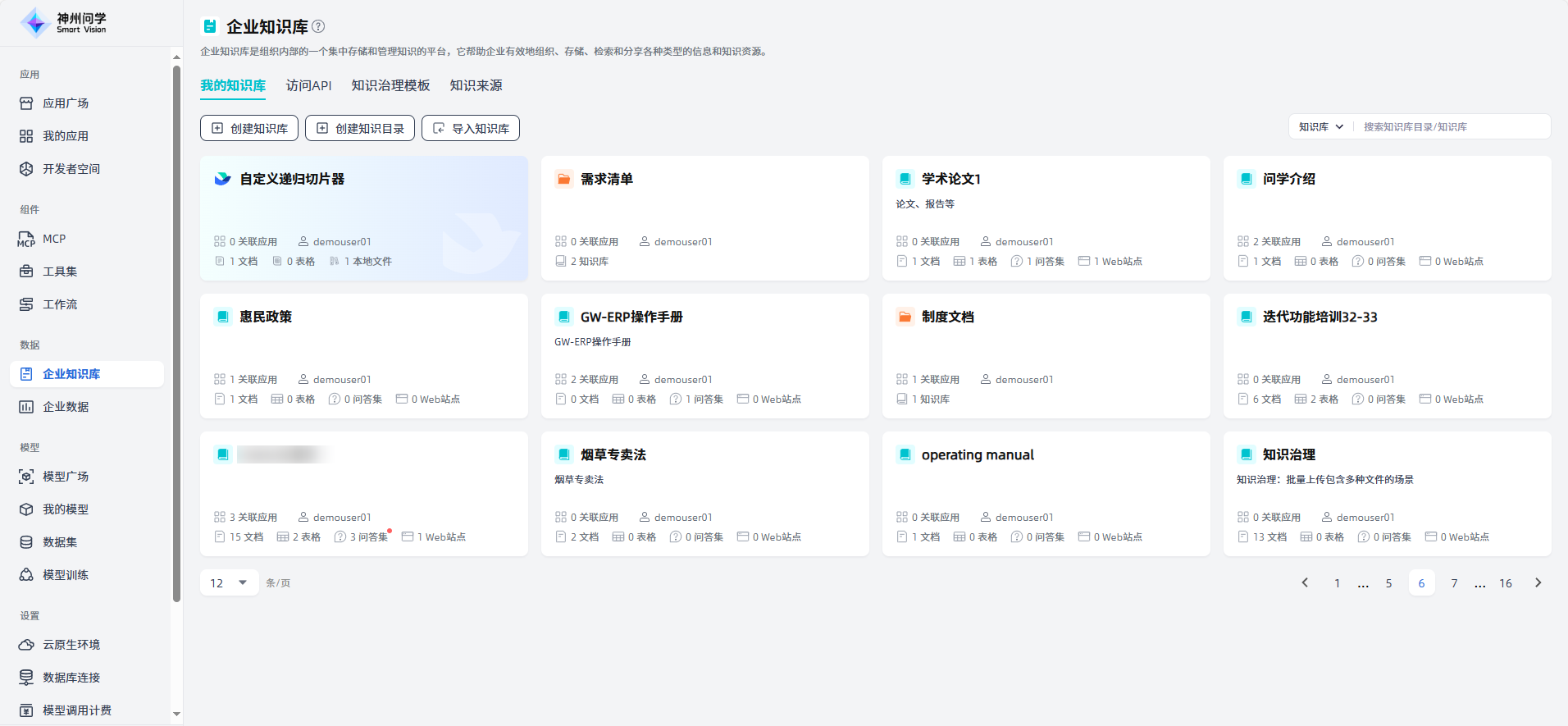Image resolution: width=1568 pixels, height=726 pixels.
Task: Open the 12 条/页 page size dropdown
Action: (x=229, y=583)
